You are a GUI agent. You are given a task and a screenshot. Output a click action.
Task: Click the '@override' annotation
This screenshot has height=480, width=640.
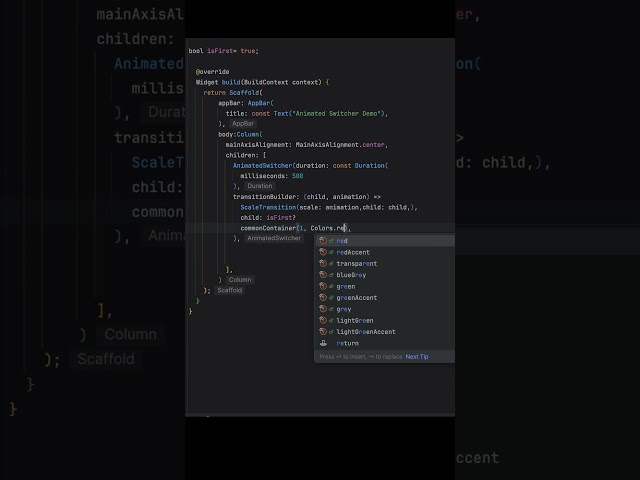(212, 72)
